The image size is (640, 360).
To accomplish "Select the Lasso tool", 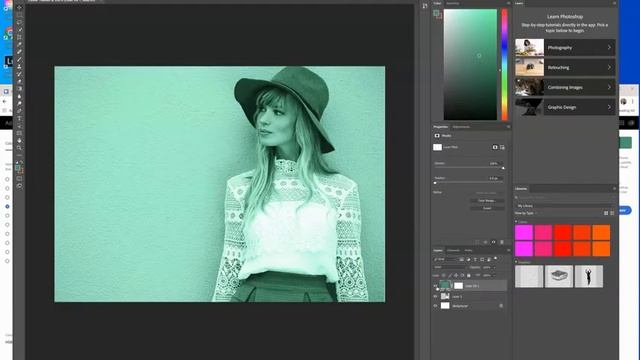I will click(x=19, y=22).
